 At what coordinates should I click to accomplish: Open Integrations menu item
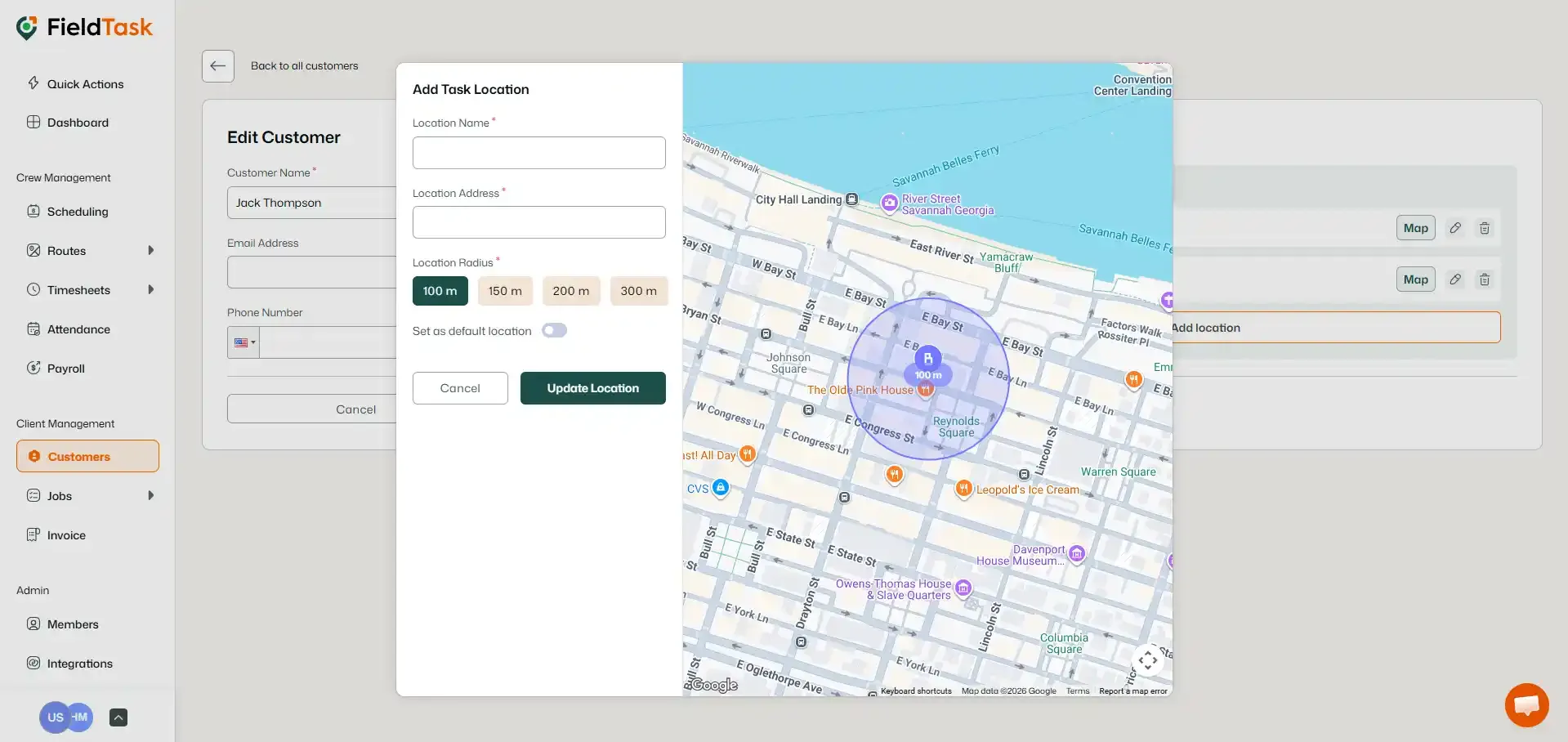click(80, 664)
